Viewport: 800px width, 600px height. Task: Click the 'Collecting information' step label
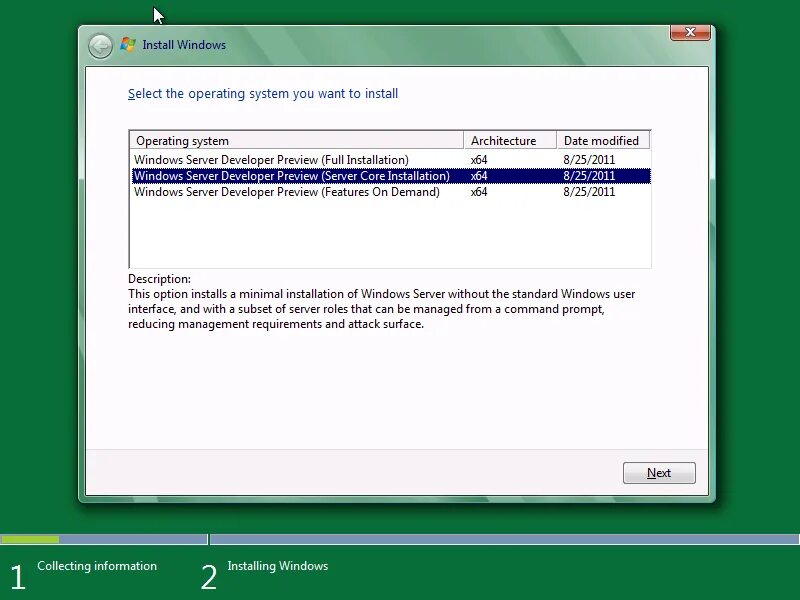[97, 566]
